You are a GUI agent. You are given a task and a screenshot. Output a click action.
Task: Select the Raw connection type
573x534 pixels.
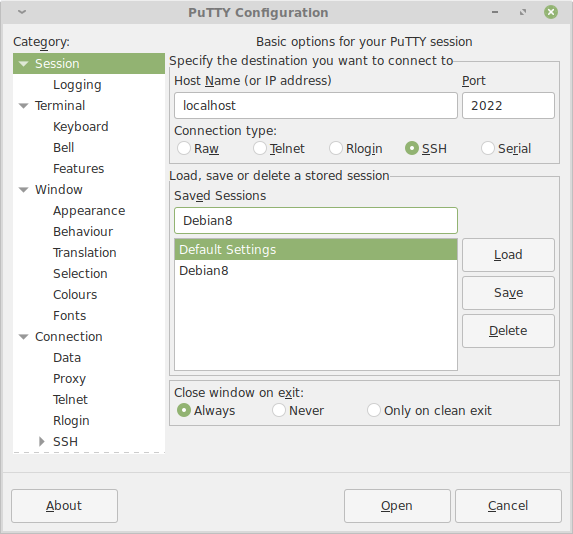pyautogui.click(x=183, y=148)
